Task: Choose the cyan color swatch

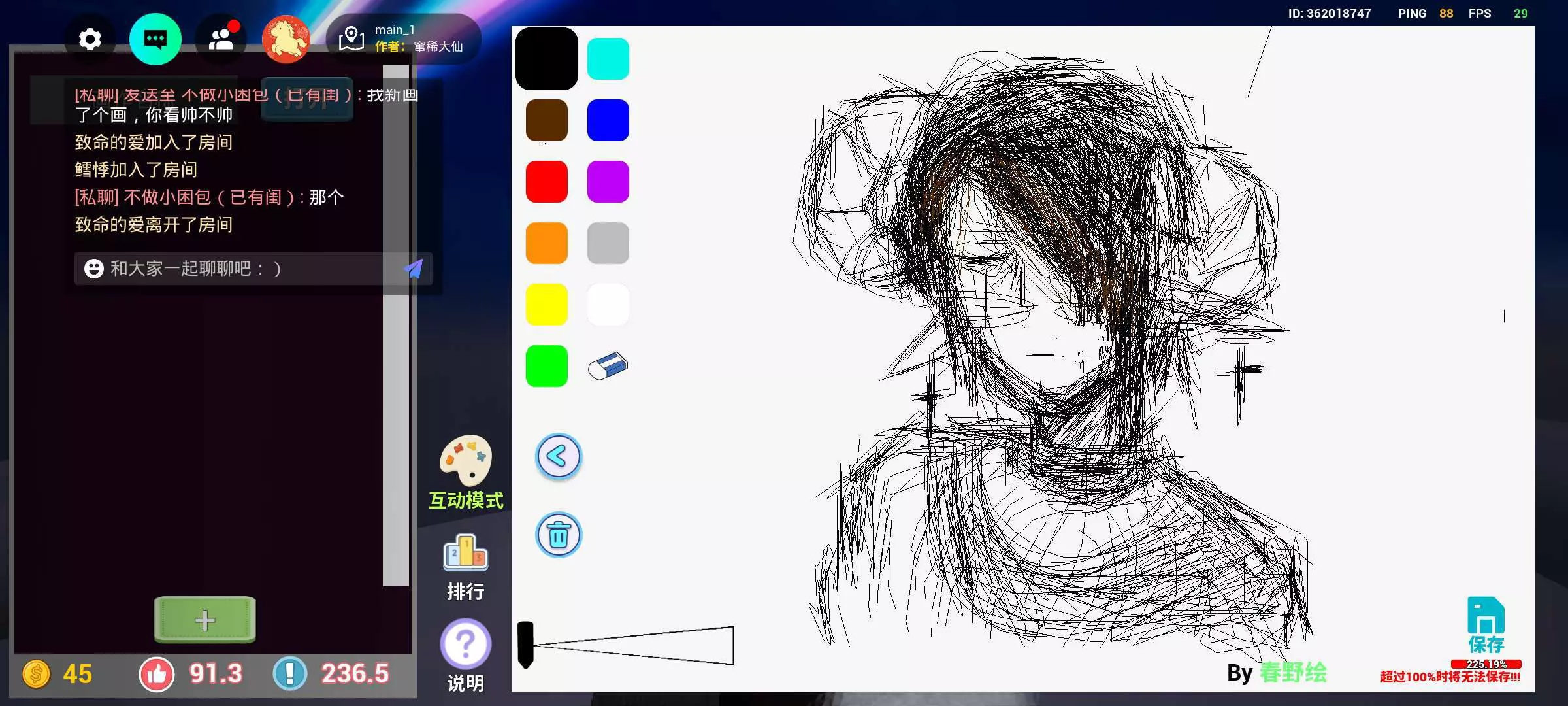Action: coord(608,59)
